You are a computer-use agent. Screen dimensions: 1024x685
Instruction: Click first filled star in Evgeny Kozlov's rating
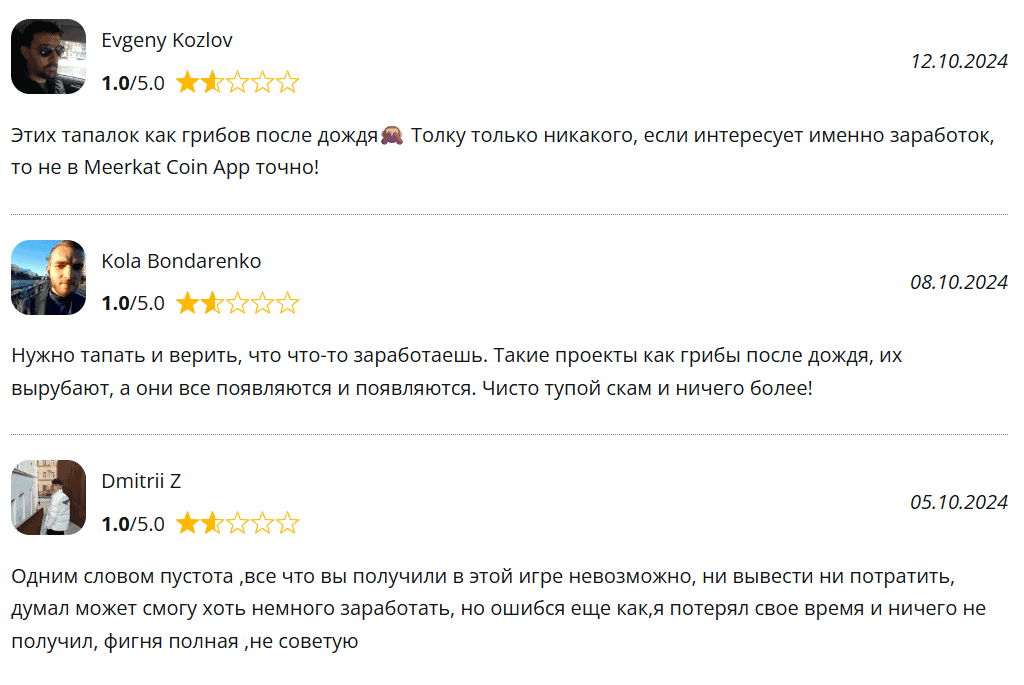[187, 83]
